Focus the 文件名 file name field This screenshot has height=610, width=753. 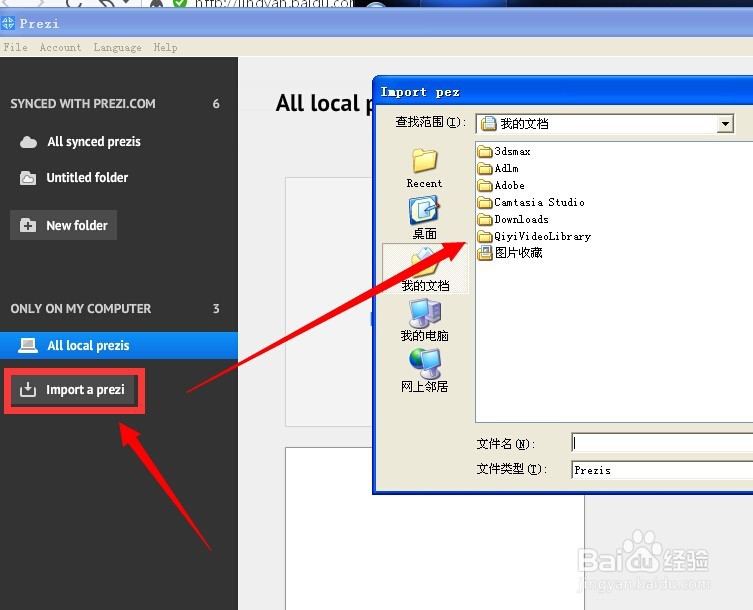(x=662, y=443)
